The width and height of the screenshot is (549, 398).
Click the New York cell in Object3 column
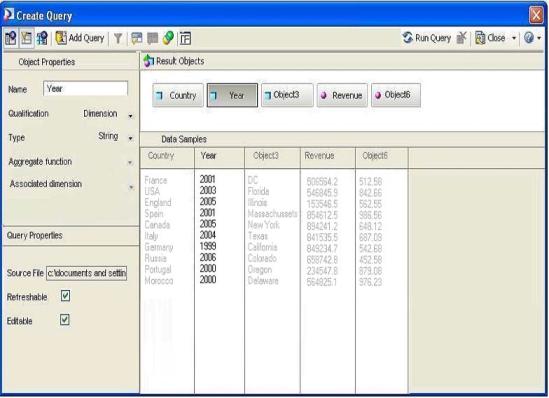[264, 225]
